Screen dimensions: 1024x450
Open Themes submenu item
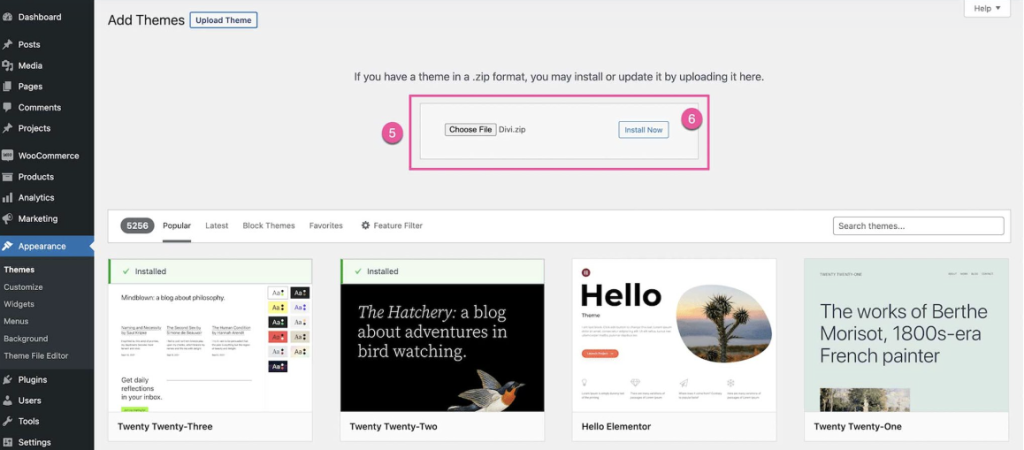click(19, 270)
